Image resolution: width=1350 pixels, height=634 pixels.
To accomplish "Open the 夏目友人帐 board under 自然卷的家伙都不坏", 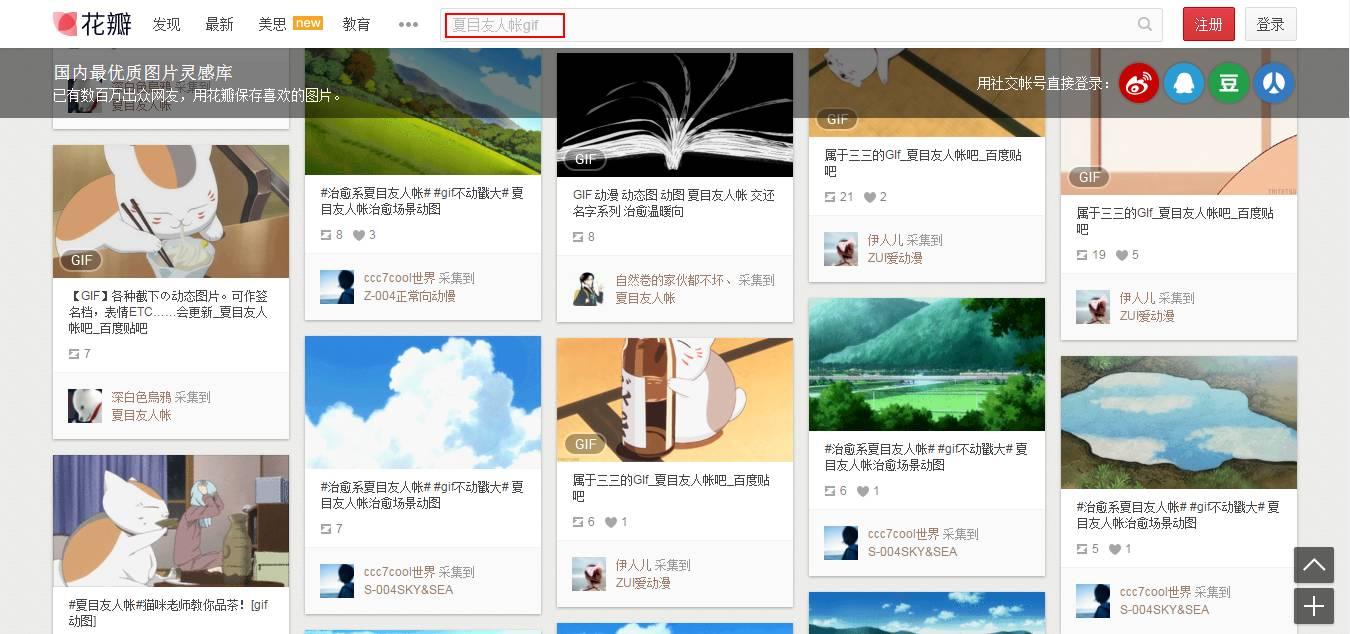I will [x=645, y=298].
